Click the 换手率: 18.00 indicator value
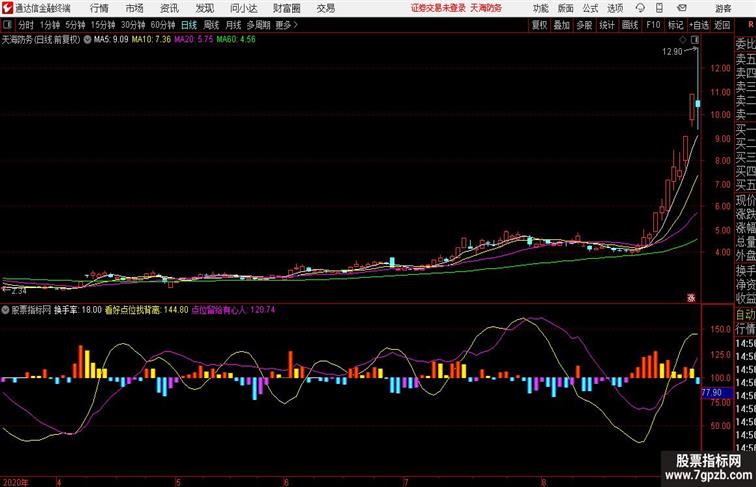 [78, 310]
